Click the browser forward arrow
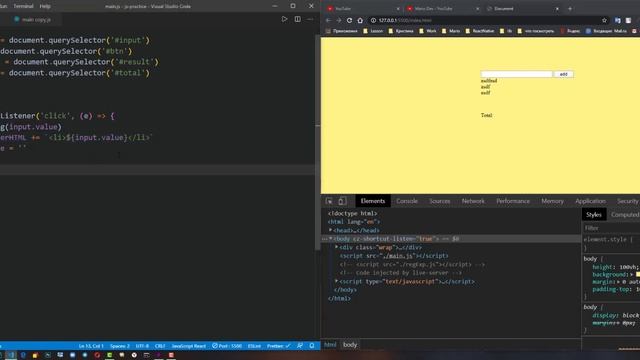The width and height of the screenshot is (640, 360). [339, 20]
